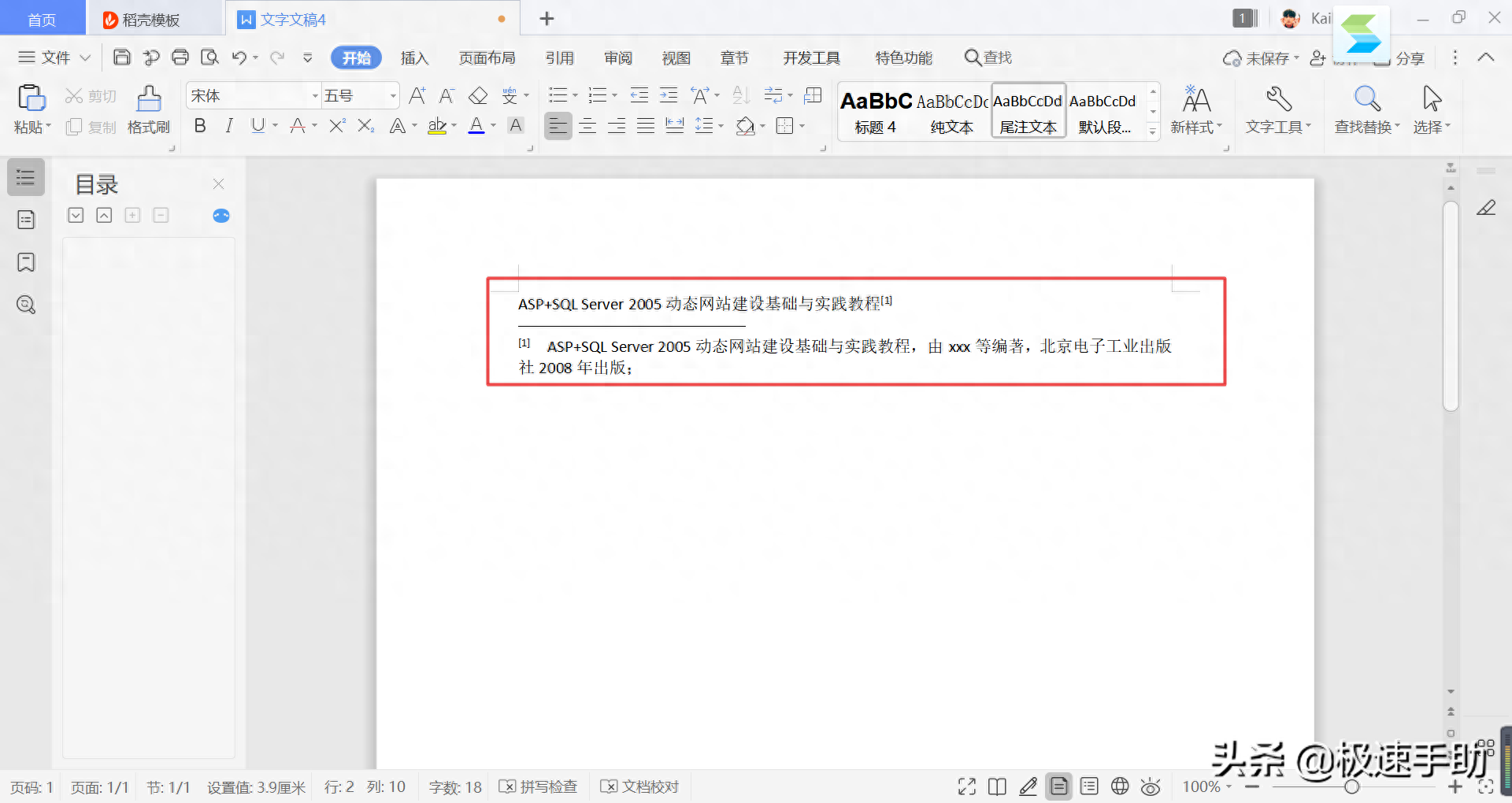Click the New Style icon
Viewport: 1512px width, 803px height.
[1196, 99]
